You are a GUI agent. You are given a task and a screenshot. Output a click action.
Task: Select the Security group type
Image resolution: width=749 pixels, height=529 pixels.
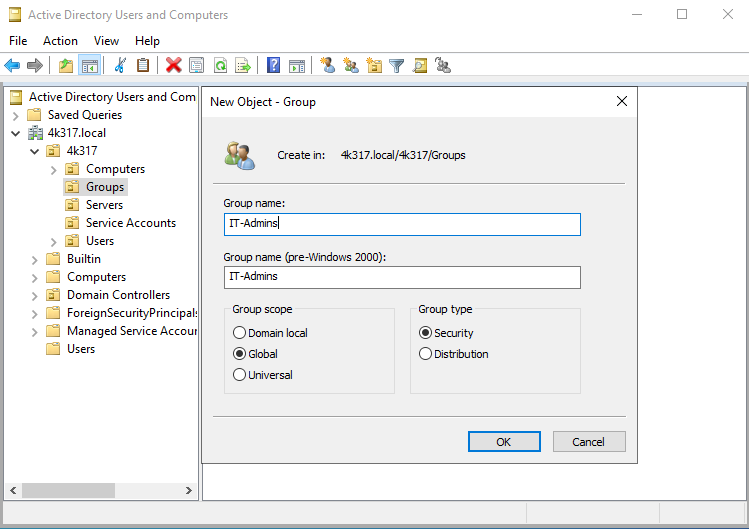pyautogui.click(x=446, y=333)
